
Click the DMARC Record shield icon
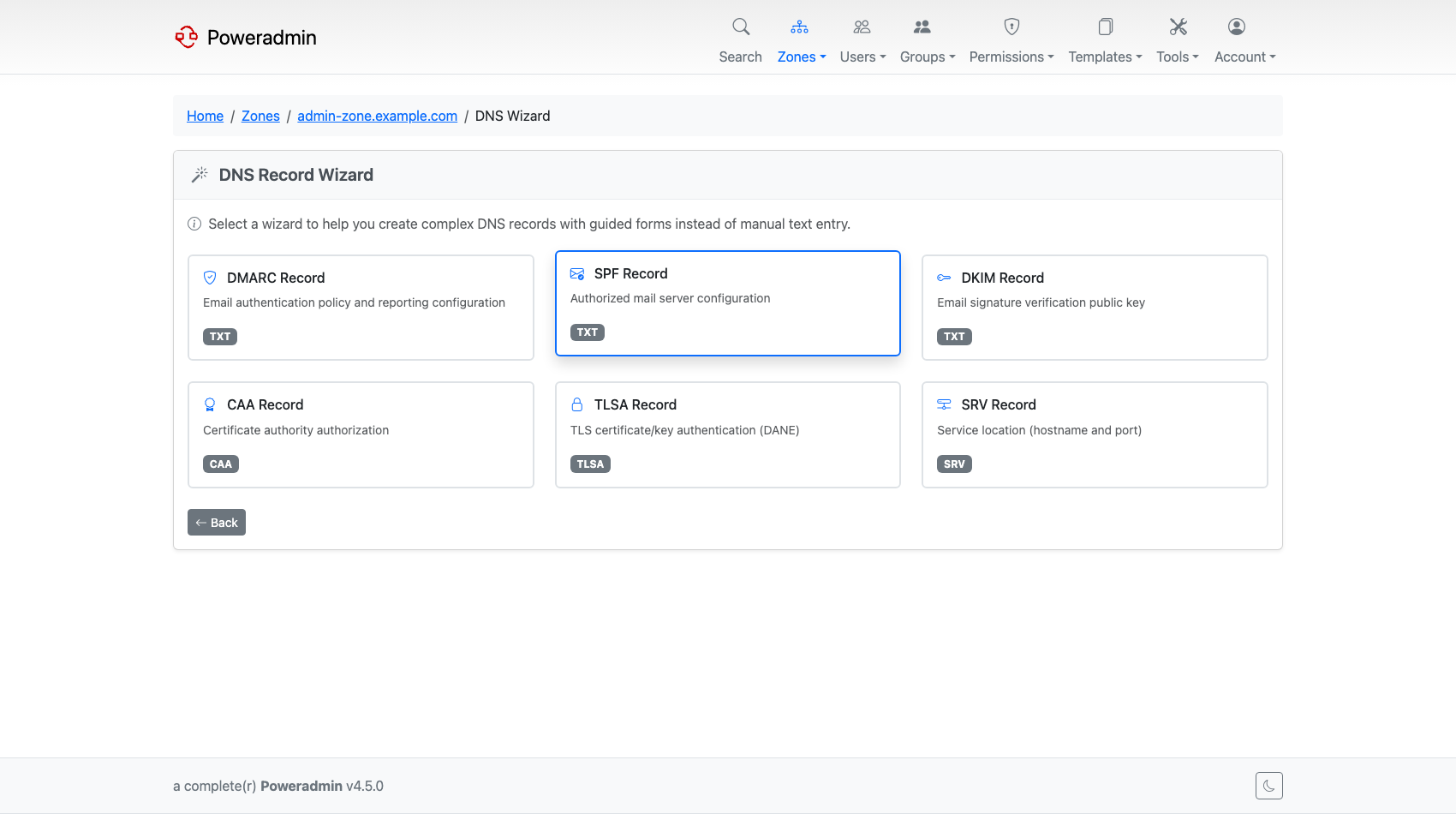coord(210,278)
